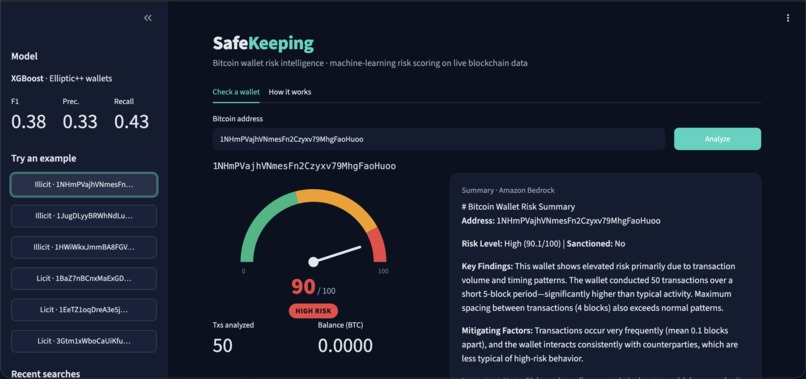Load example Illicit · 1HWiWkxJmmBA8FGV…
The width and height of the screenshot is (806, 379).
(x=84, y=247)
